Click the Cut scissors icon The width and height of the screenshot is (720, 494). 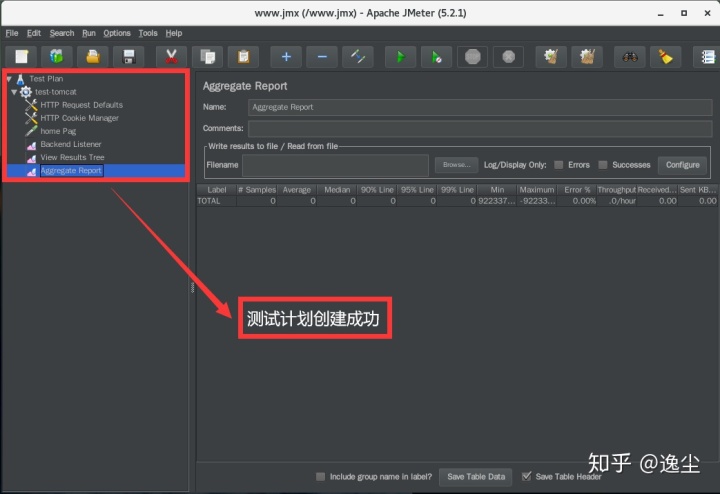171,57
